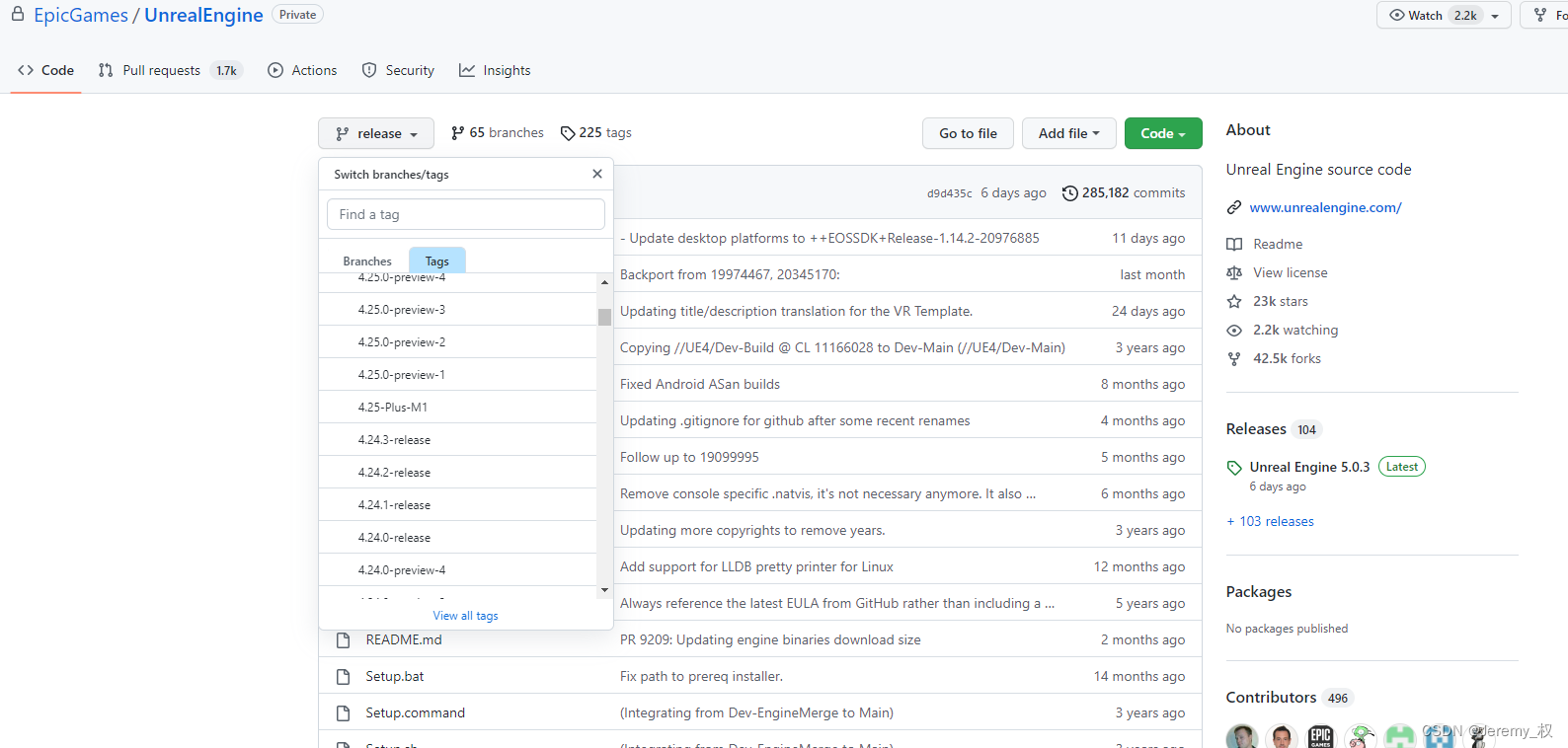Image resolution: width=1568 pixels, height=748 pixels.
Task: Select the Tags tab in popup
Action: point(437,262)
